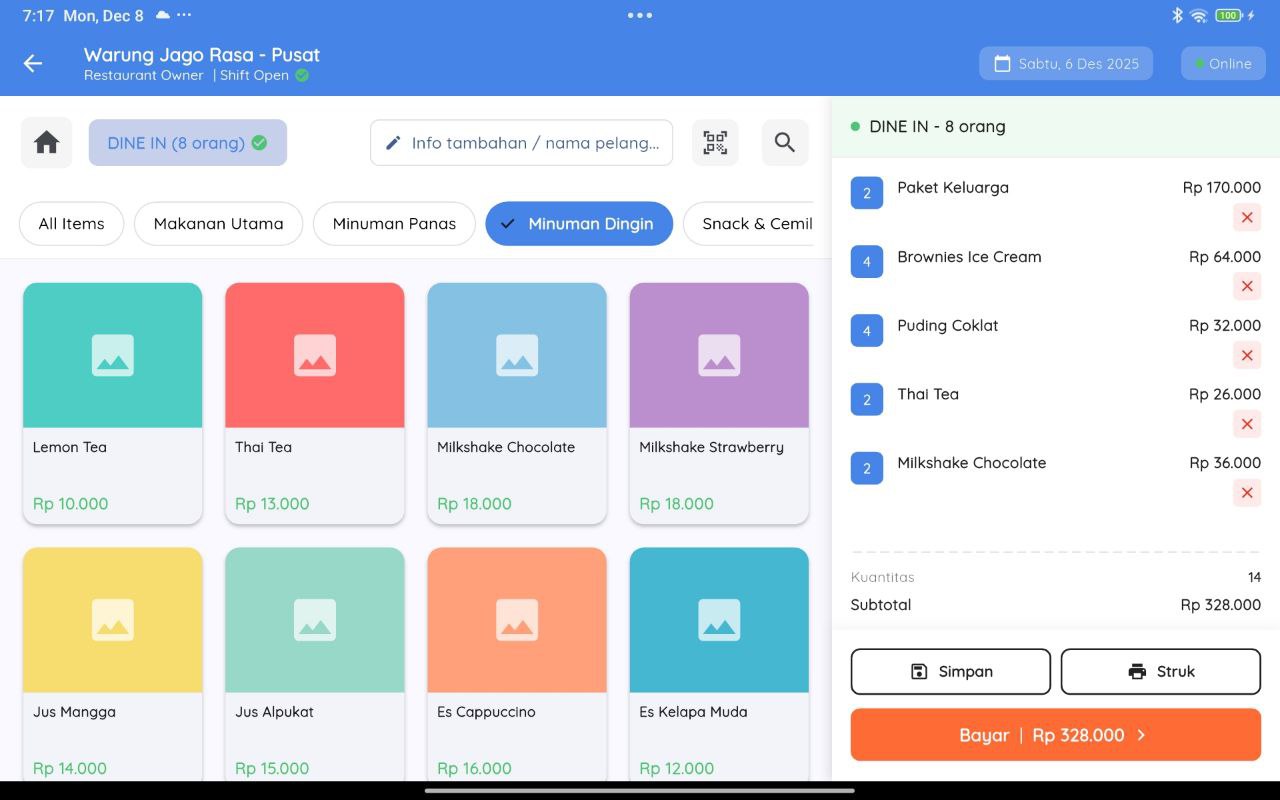The width and height of the screenshot is (1280, 800).
Task: Open the DINE IN (8 orang) selector
Action: click(187, 142)
